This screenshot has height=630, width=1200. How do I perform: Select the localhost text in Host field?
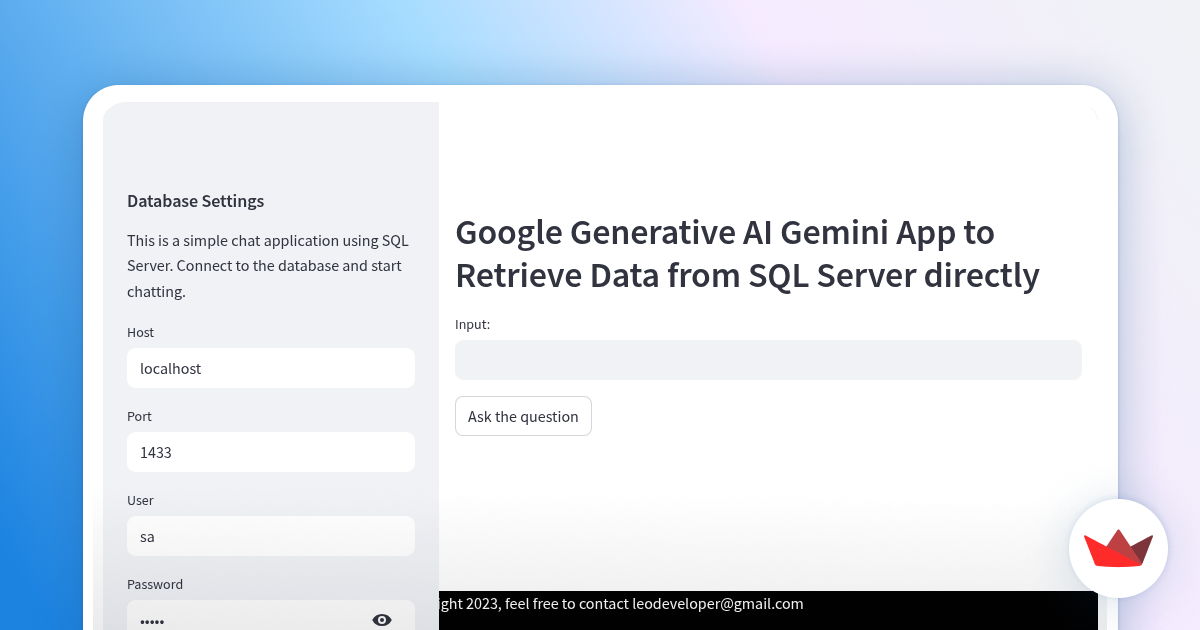pos(170,368)
